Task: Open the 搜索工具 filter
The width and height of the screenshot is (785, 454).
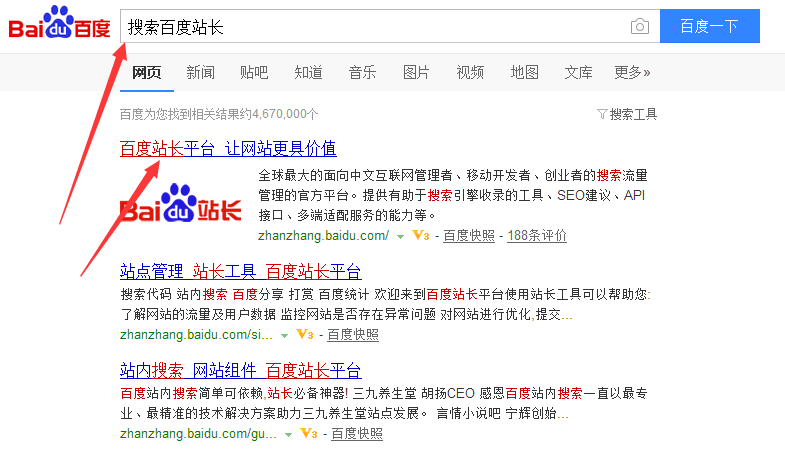Action: [627, 114]
